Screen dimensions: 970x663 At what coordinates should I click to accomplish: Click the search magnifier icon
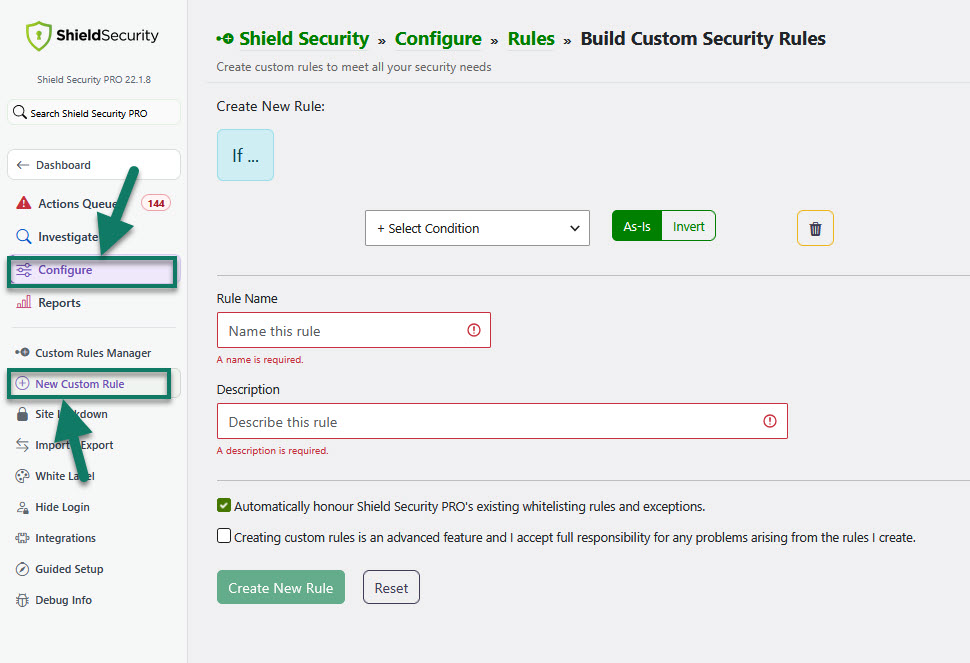(20, 113)
